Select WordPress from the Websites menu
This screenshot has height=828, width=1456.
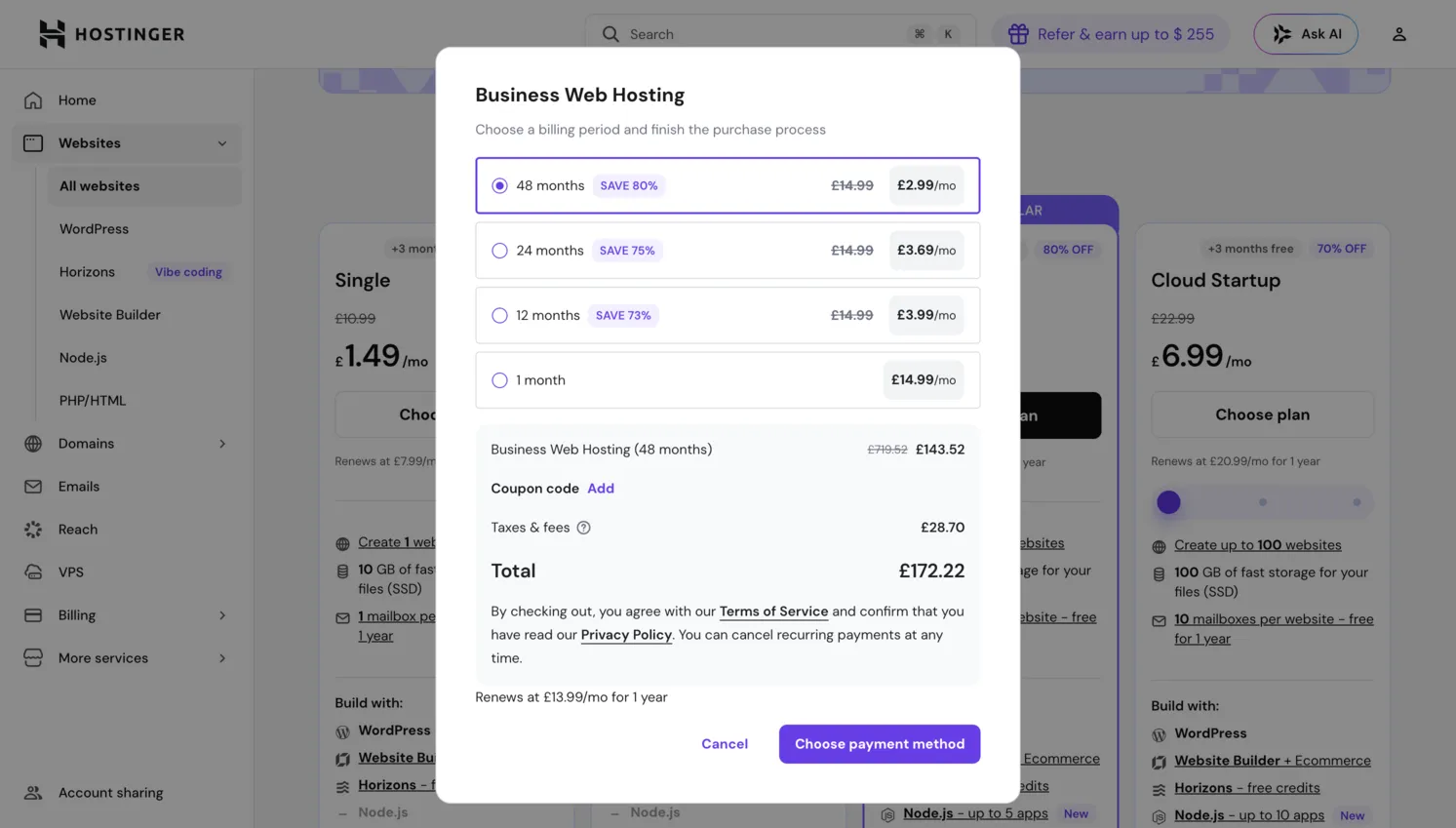(94, 228)
